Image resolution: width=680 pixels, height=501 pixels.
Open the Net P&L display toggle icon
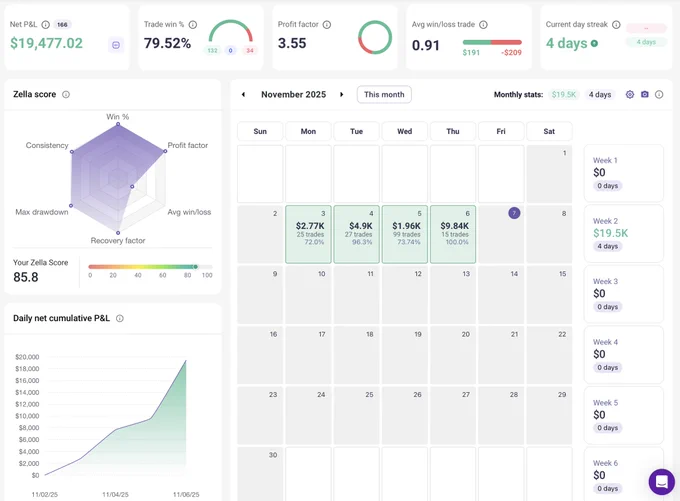pyautogui.click(x=116, y=45)
